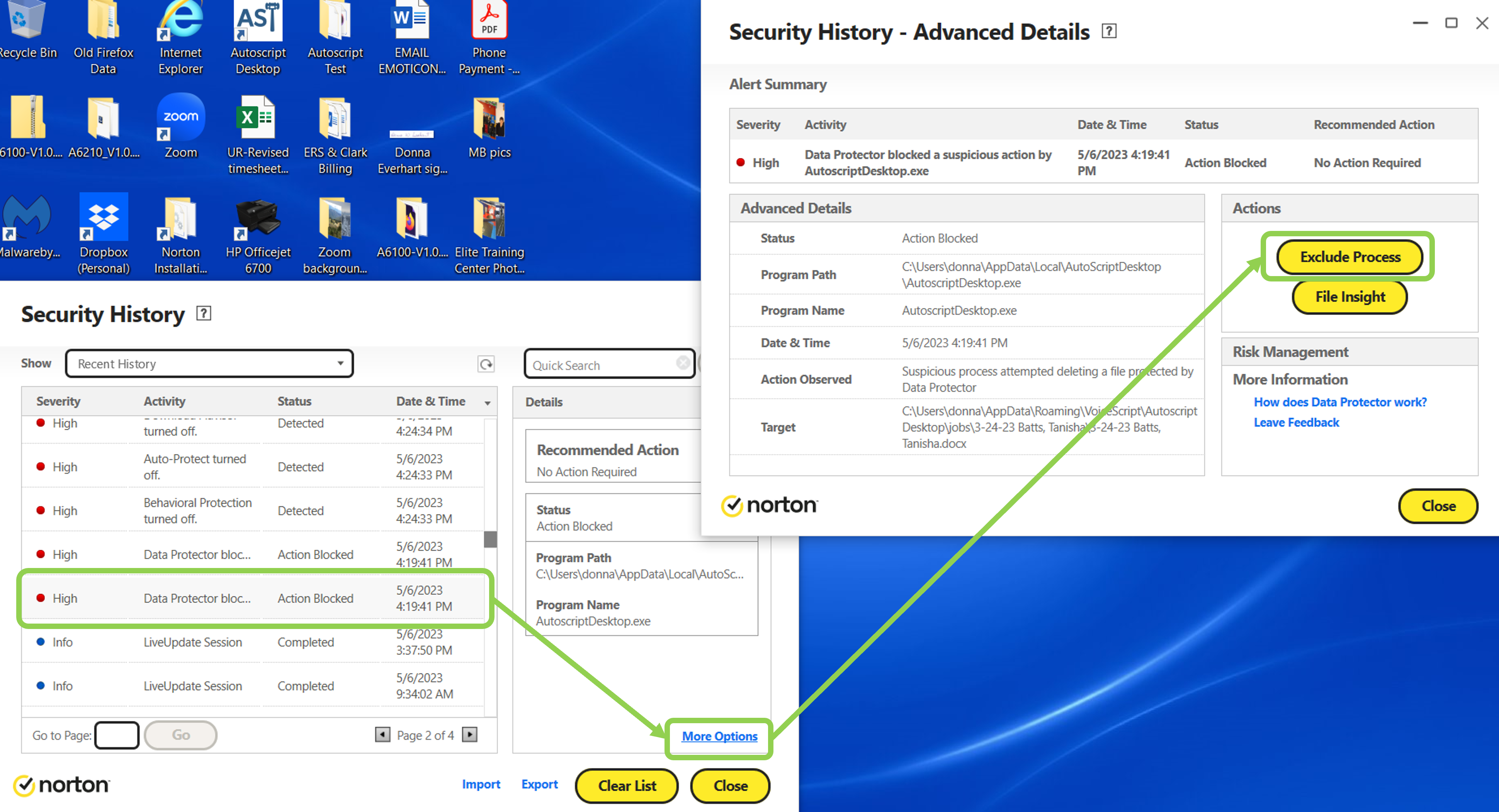1499x812 pixels.
Task: Go to the previous page arrow
Action: pyautogui.click(x=382, y=735)
